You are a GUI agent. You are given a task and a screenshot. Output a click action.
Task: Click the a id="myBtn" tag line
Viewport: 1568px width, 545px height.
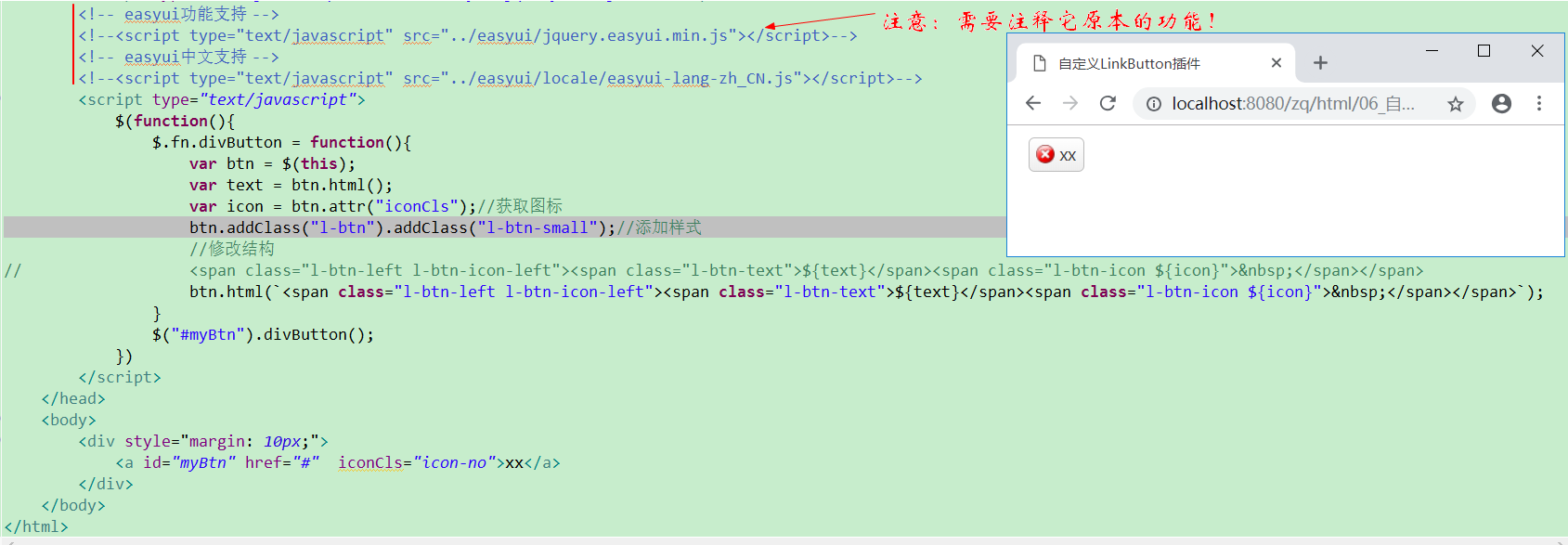(x=338, y=462)
